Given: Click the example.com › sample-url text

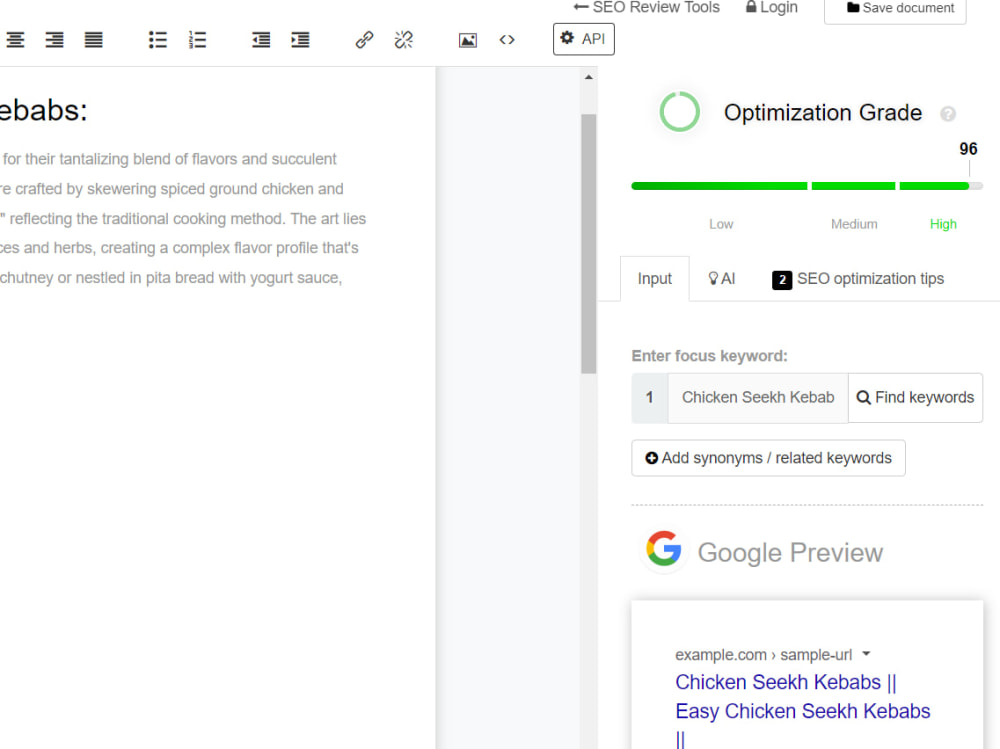Looking at the screenshot, I should (763, 655).
